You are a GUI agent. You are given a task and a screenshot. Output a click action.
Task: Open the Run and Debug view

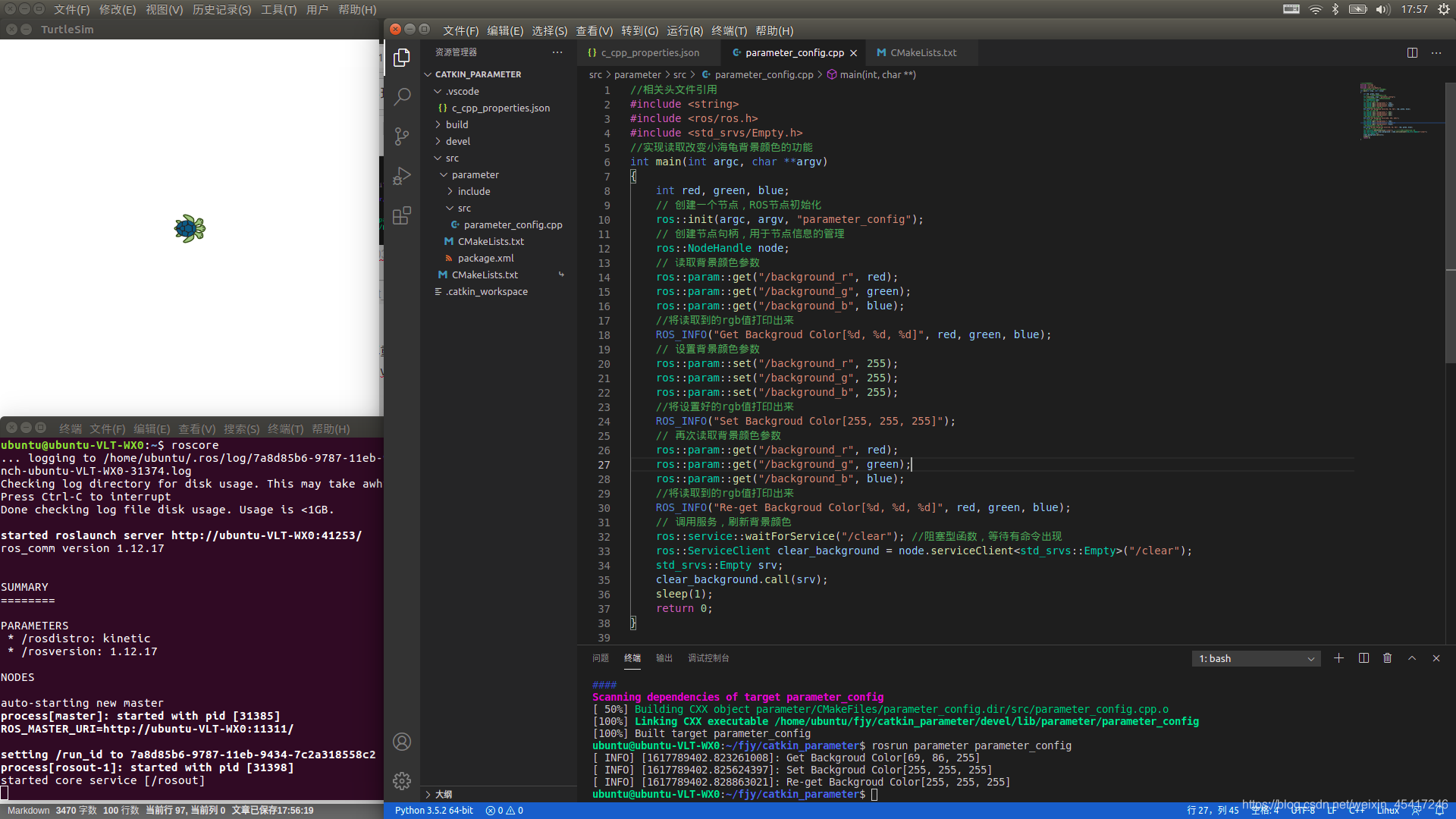pos(402,176)
